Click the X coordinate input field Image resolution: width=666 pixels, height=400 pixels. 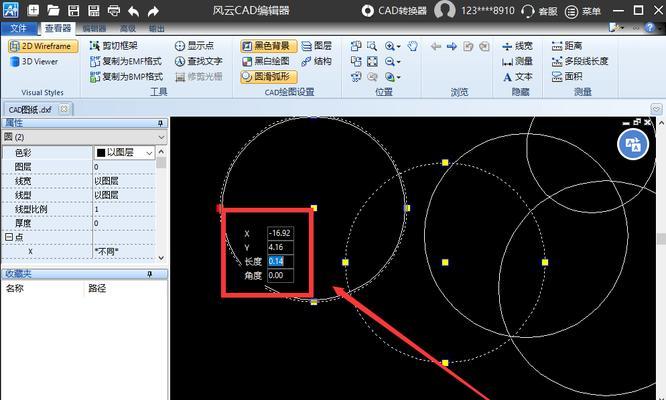point(280,233)
